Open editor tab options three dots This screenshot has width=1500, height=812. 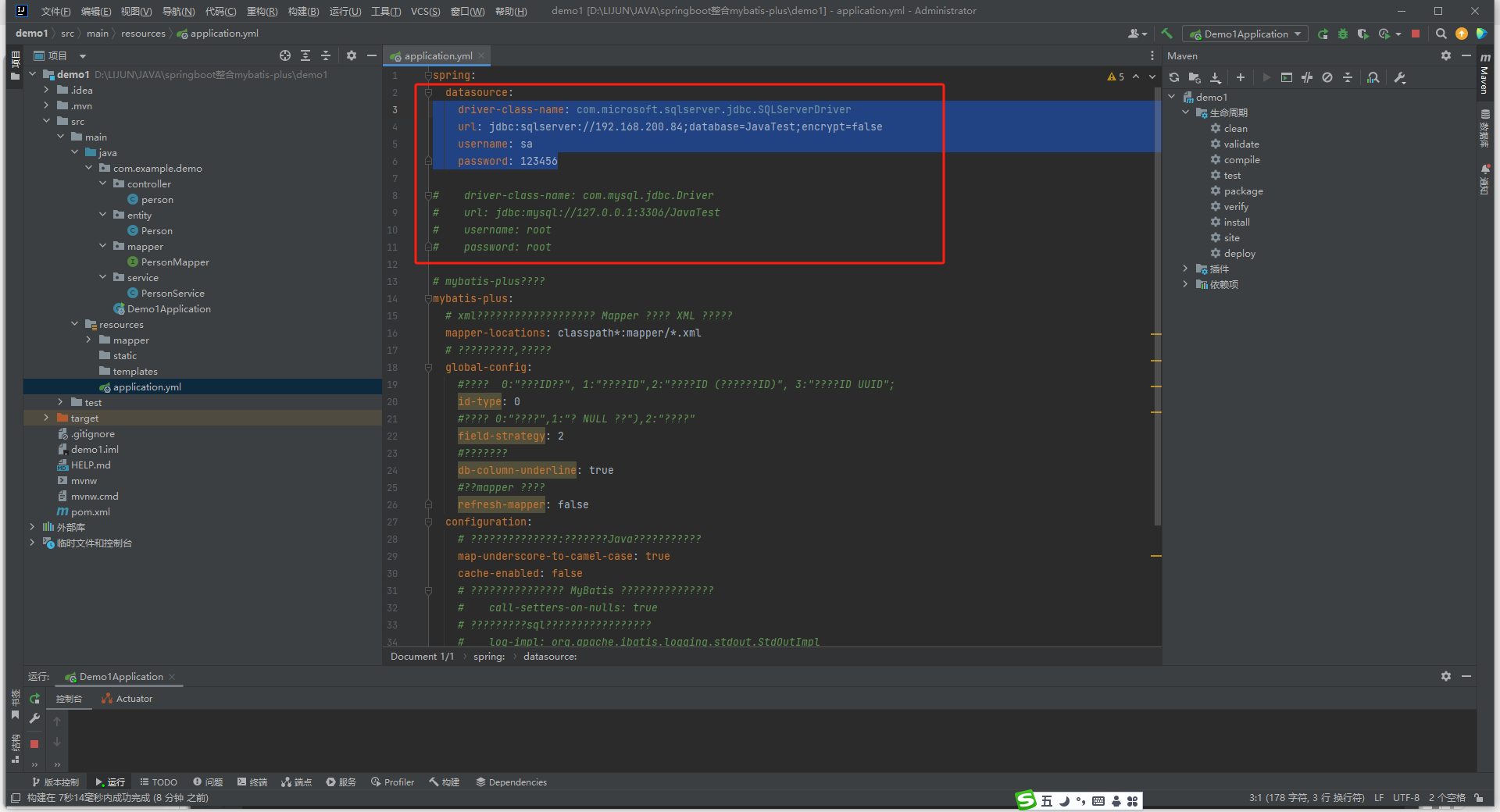1152,55
